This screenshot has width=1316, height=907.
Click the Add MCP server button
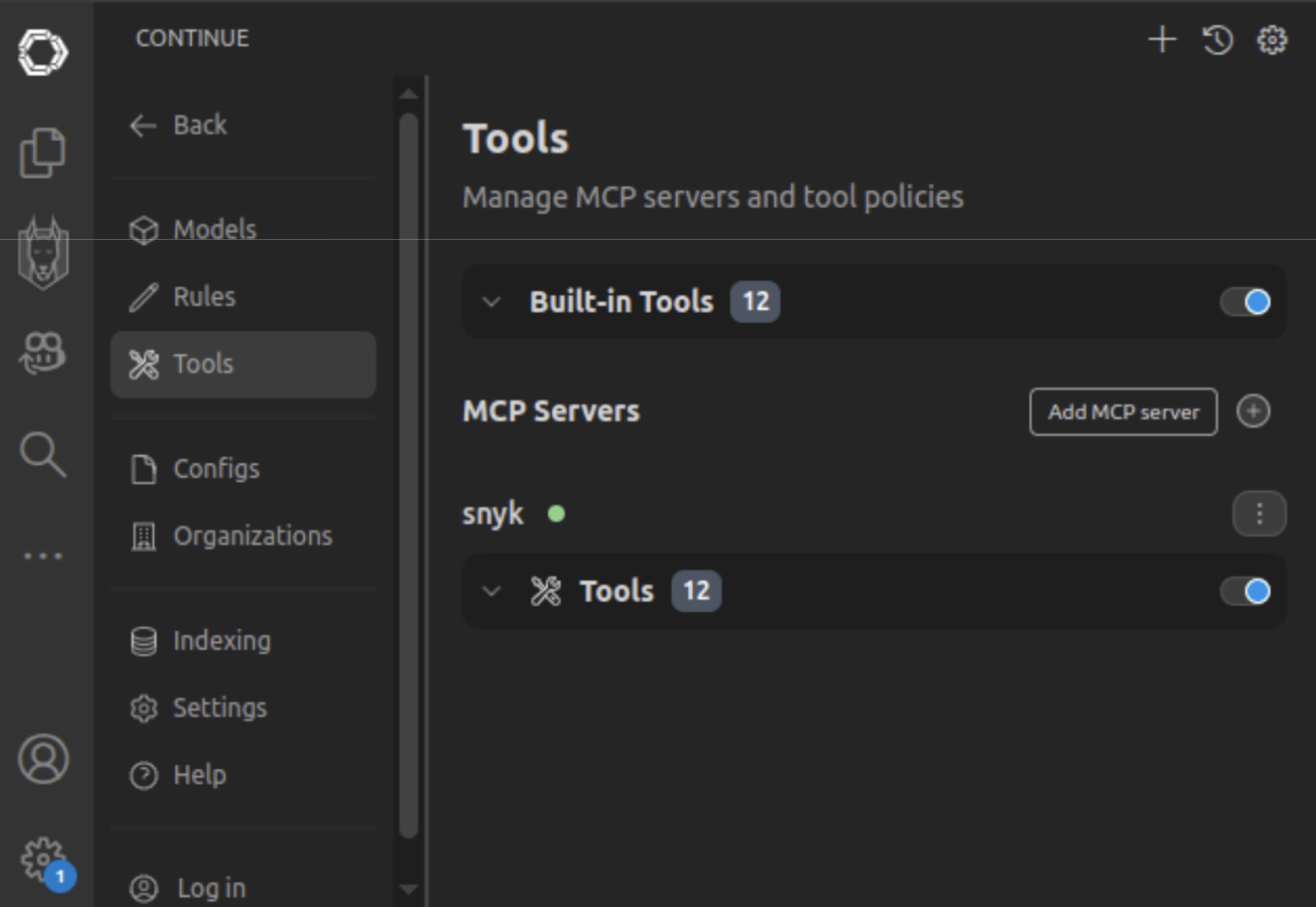1123,412
